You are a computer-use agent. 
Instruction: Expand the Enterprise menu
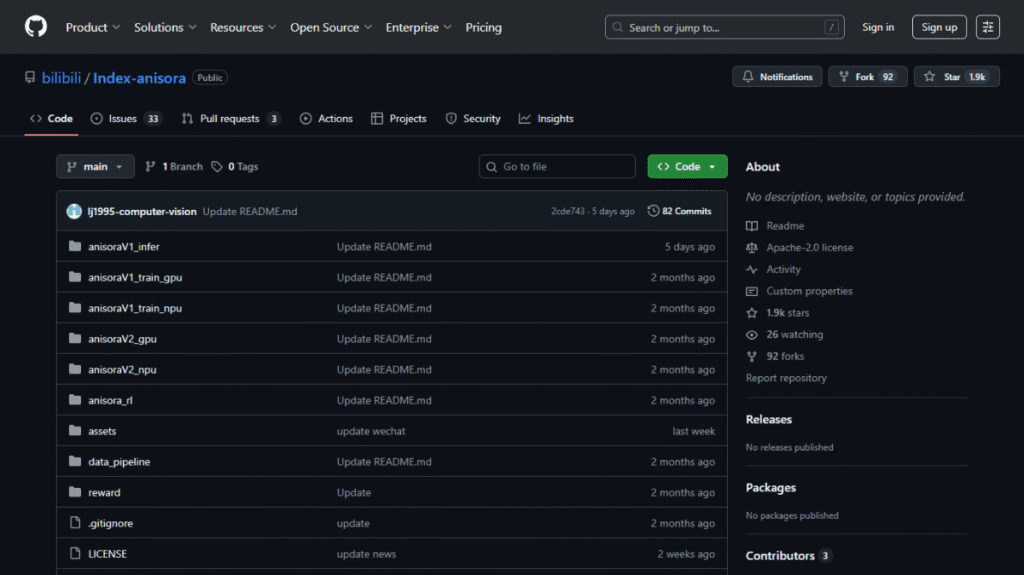419,27
